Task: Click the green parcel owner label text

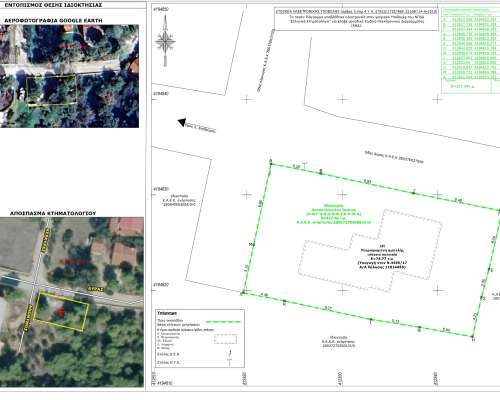Action: point(333,214)
